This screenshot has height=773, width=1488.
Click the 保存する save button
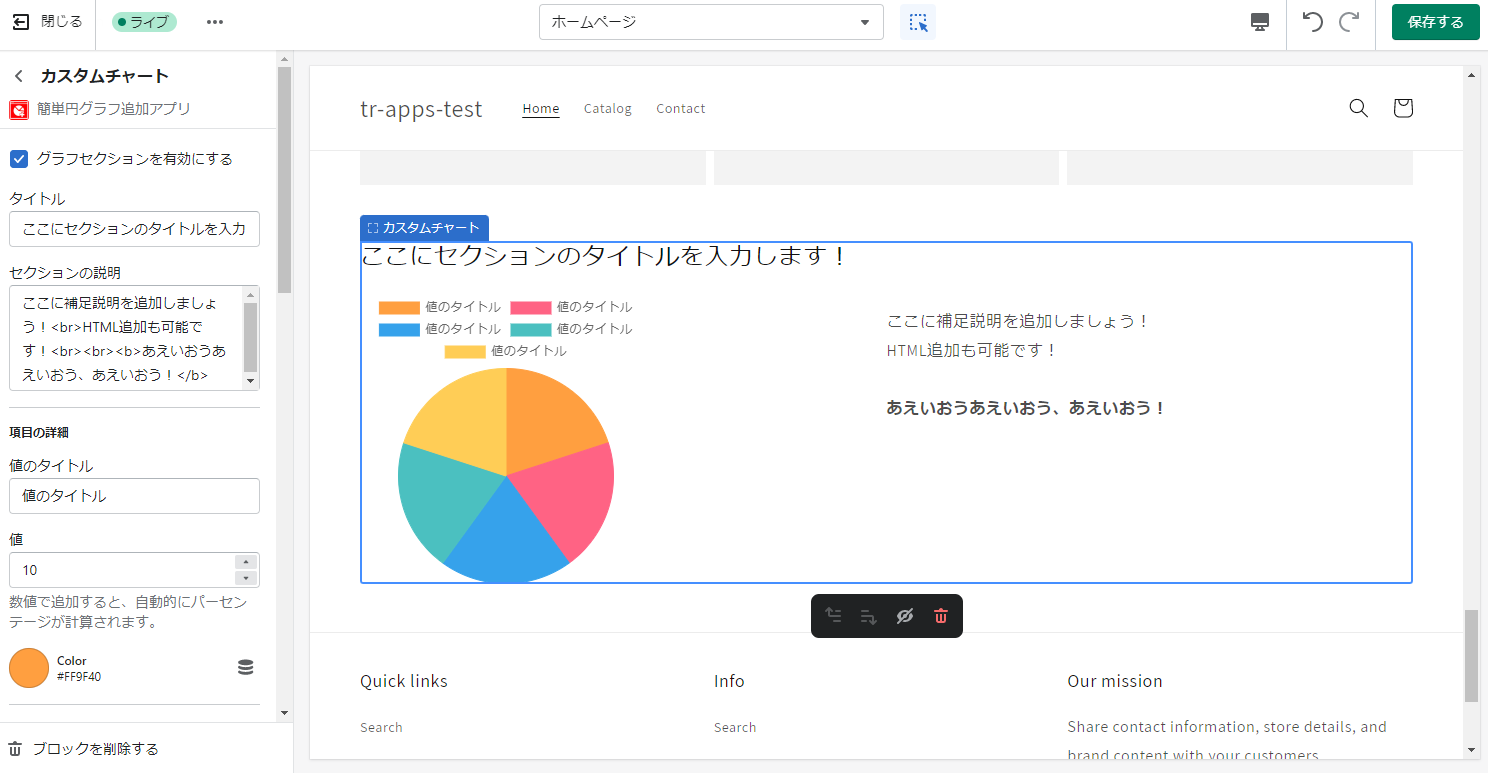(x=1435, y=22)
